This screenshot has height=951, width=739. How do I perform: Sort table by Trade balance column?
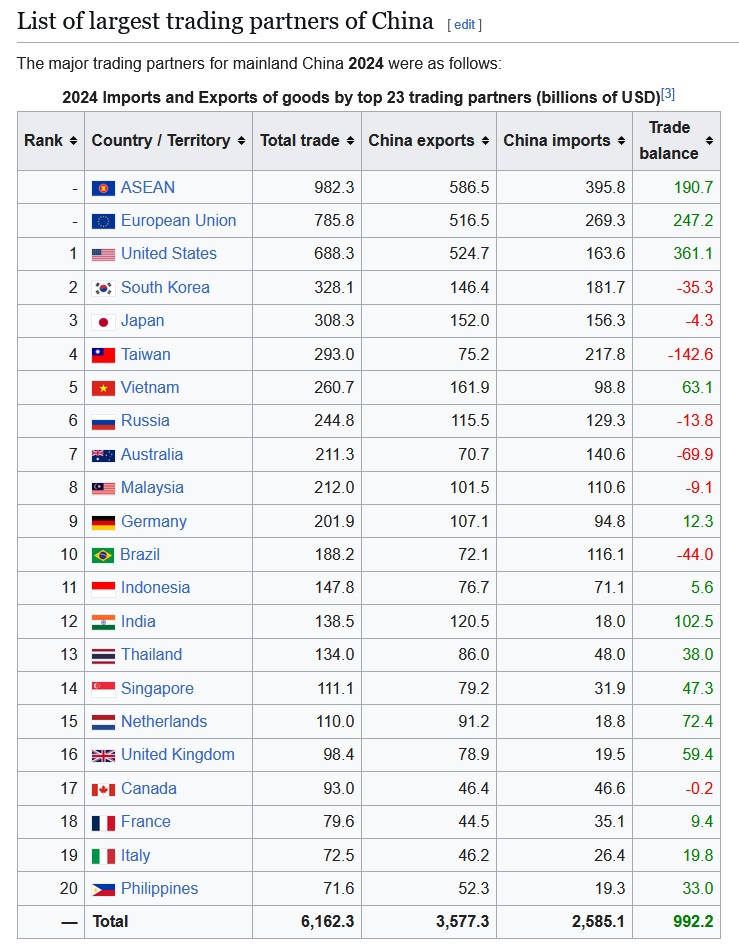tap(709, 141)
